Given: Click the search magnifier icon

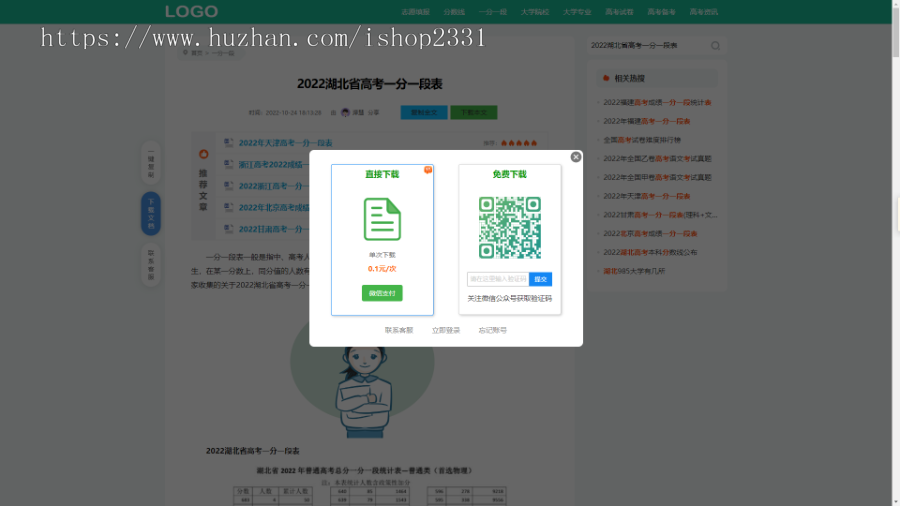Looking at the screenshot, I should 715,45.
